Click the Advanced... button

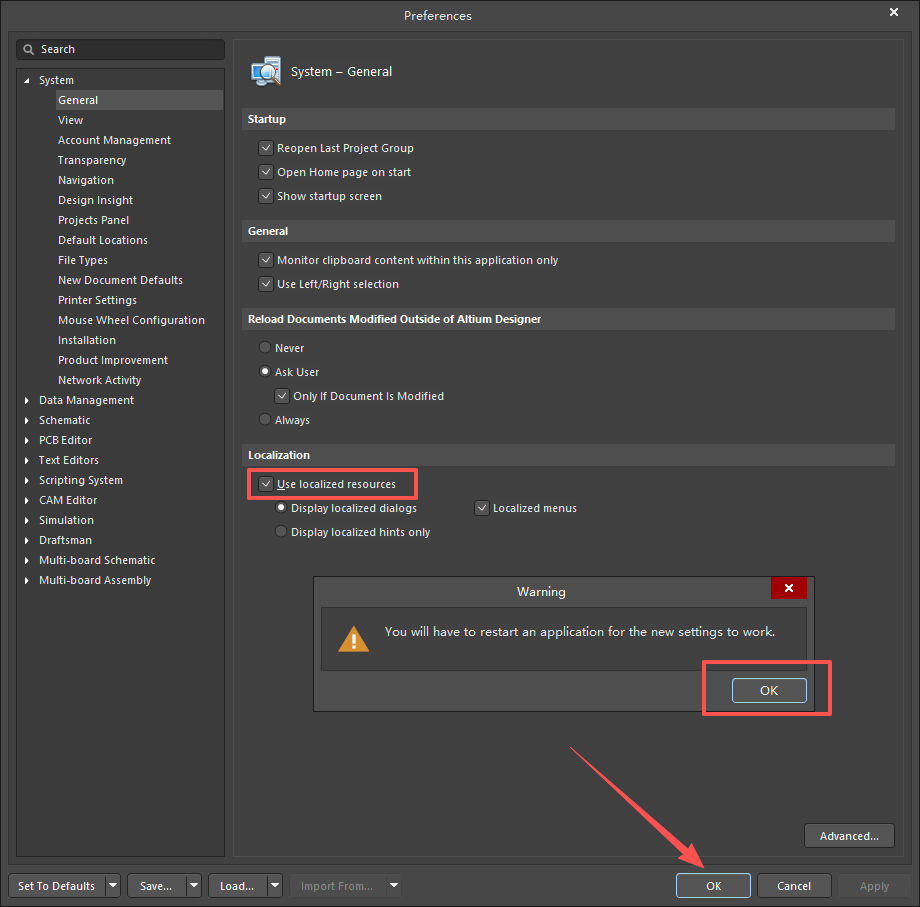pyautogui.click(x=848, y=836)
